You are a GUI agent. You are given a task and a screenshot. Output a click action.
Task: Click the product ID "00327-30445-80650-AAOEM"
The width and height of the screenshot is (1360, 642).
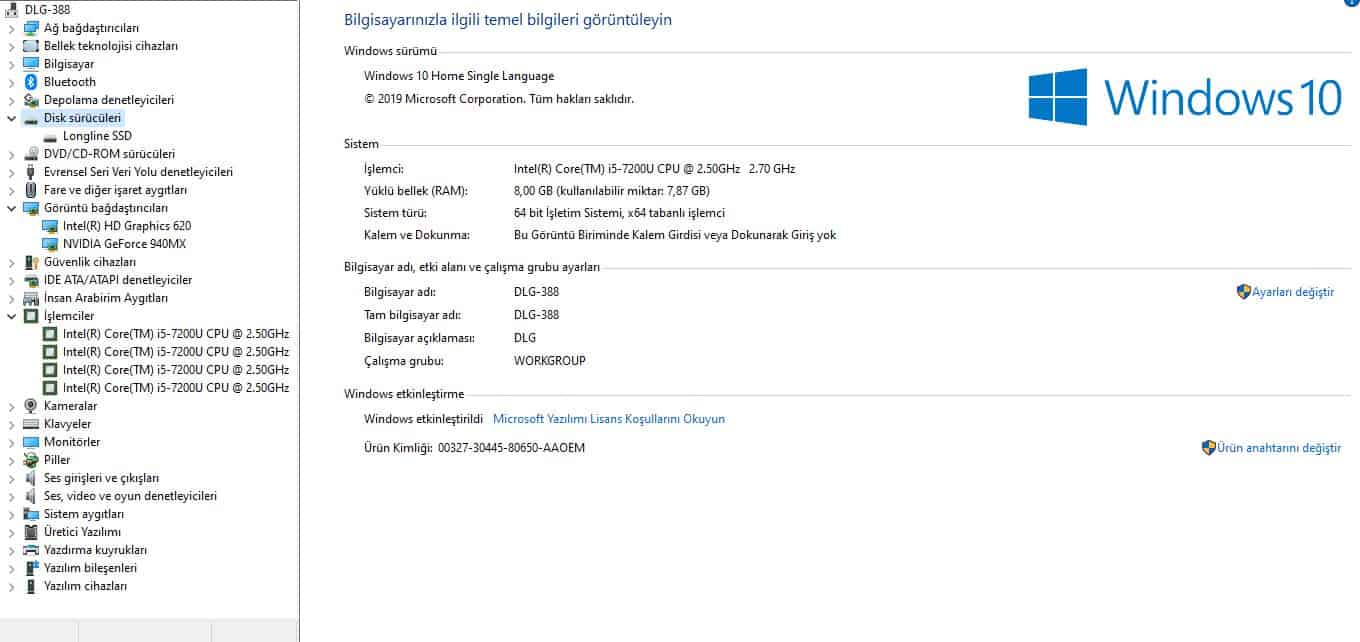coord(512,448)
